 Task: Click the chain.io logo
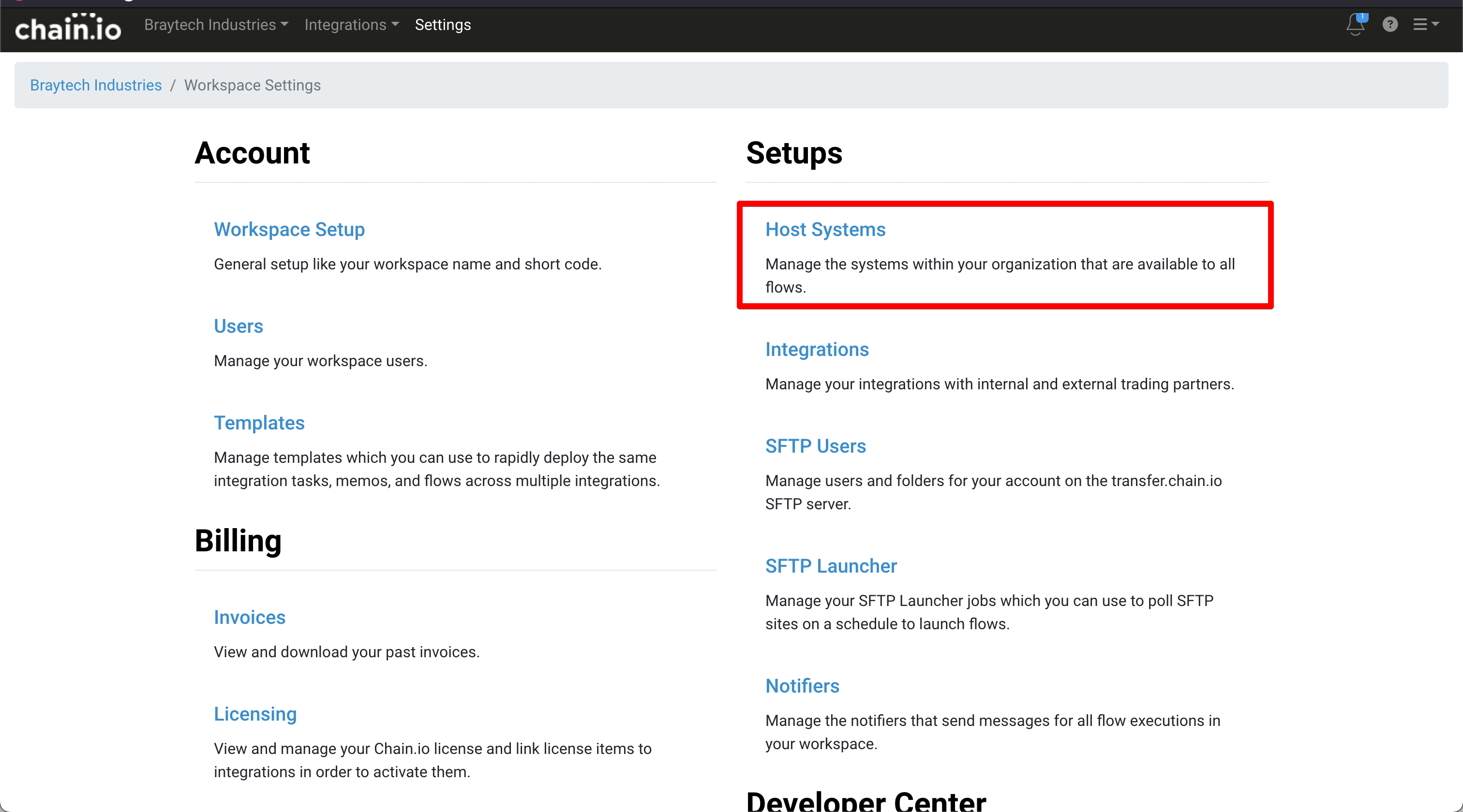[68, 27]
